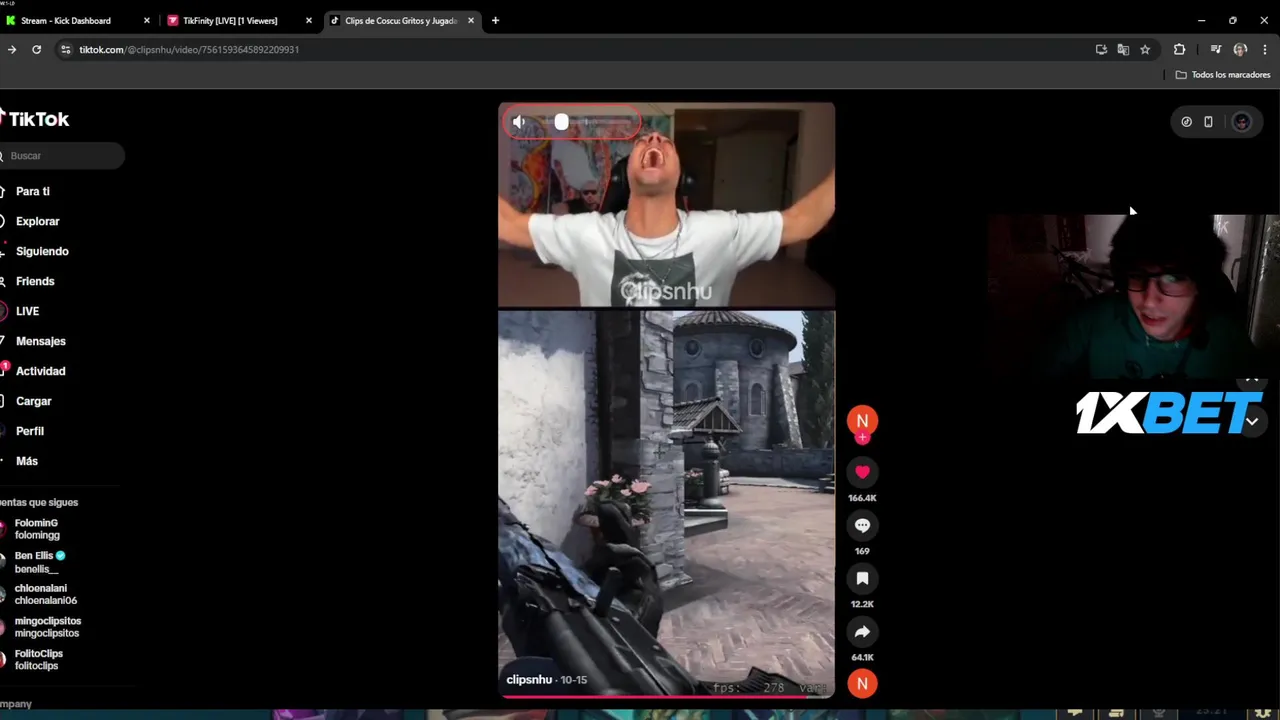Go to Para ti feed

tap(32, 191)
